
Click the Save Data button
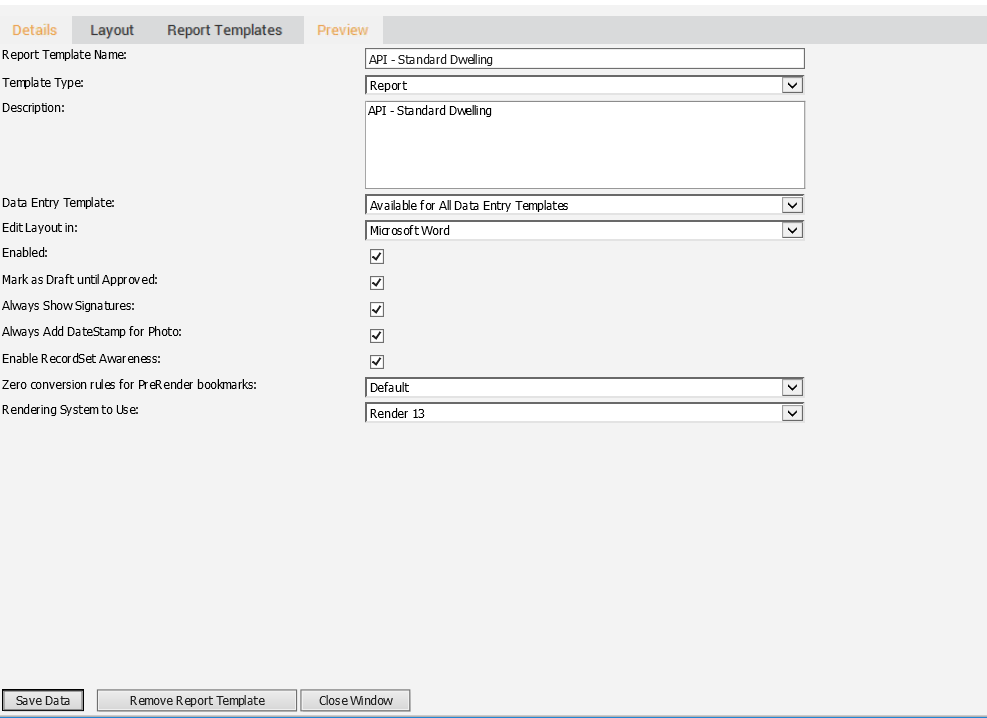[x=43, y=700]
